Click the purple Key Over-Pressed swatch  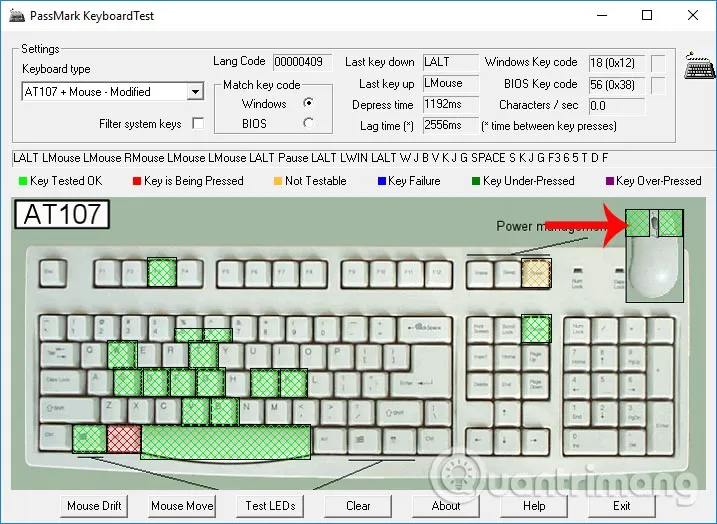(610, 181)
